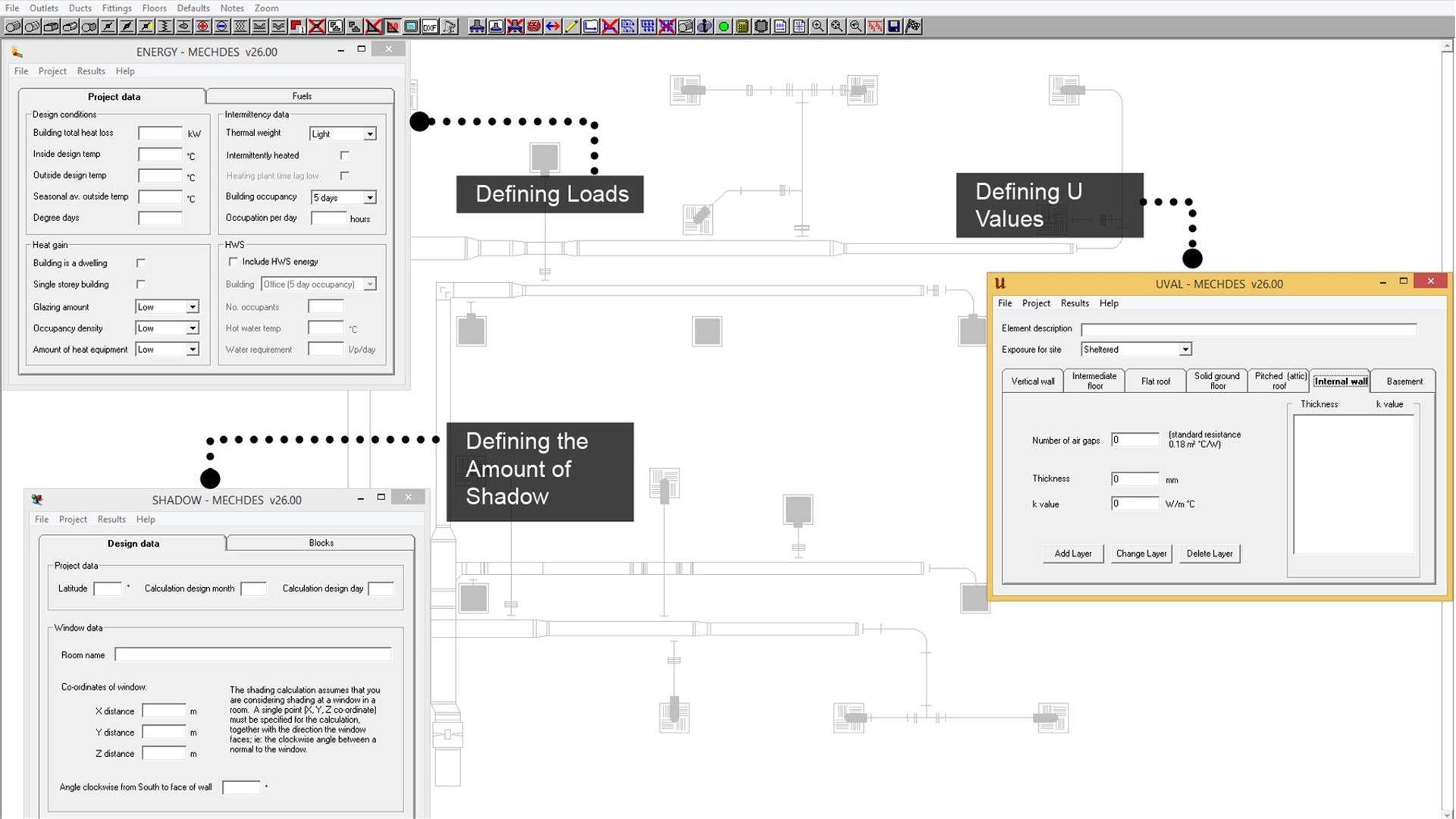
Task: Click the Delete Layer button
Action: pyautogui.click(x=1209, y=554)
